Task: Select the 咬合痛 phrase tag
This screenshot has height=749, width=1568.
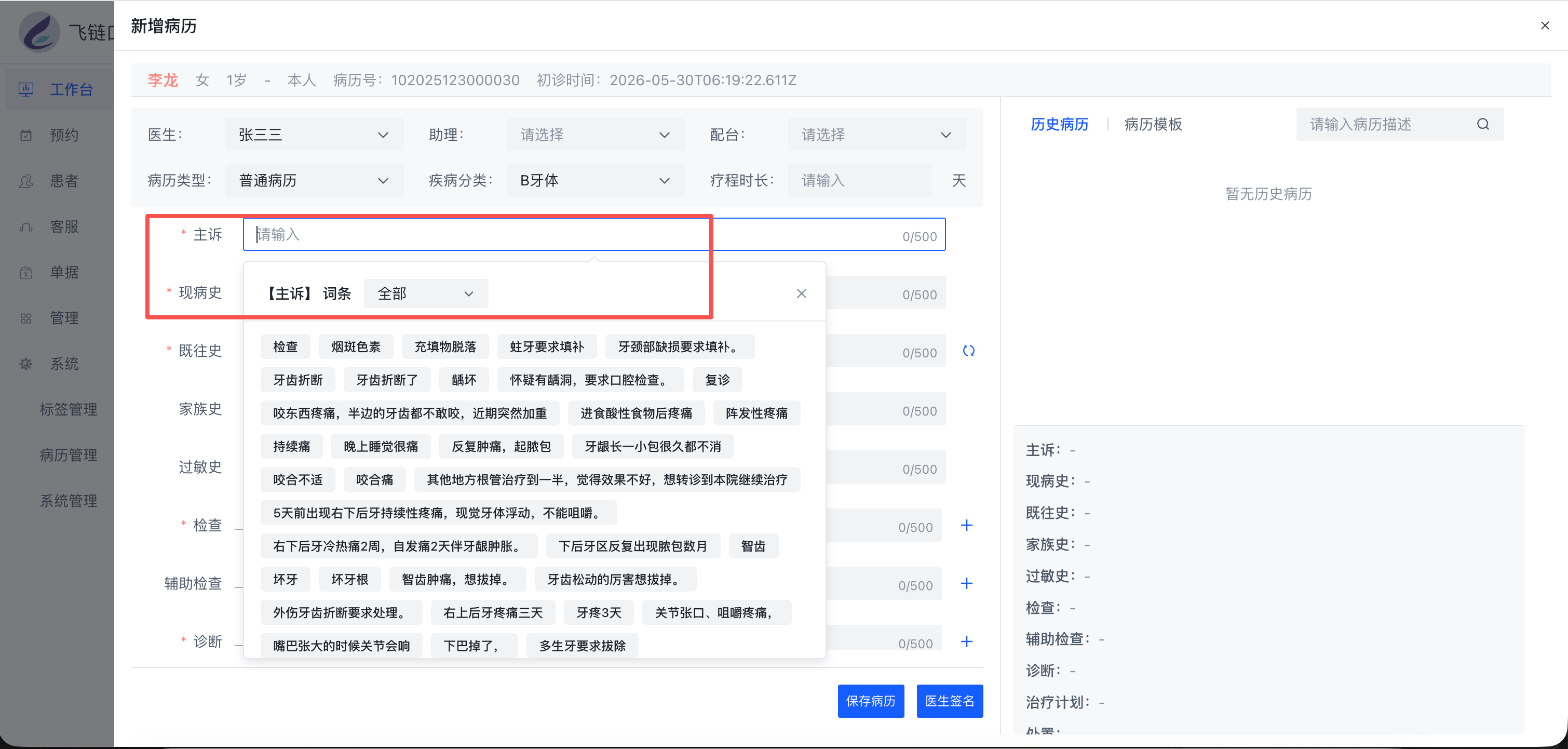Action: (374, 479)
